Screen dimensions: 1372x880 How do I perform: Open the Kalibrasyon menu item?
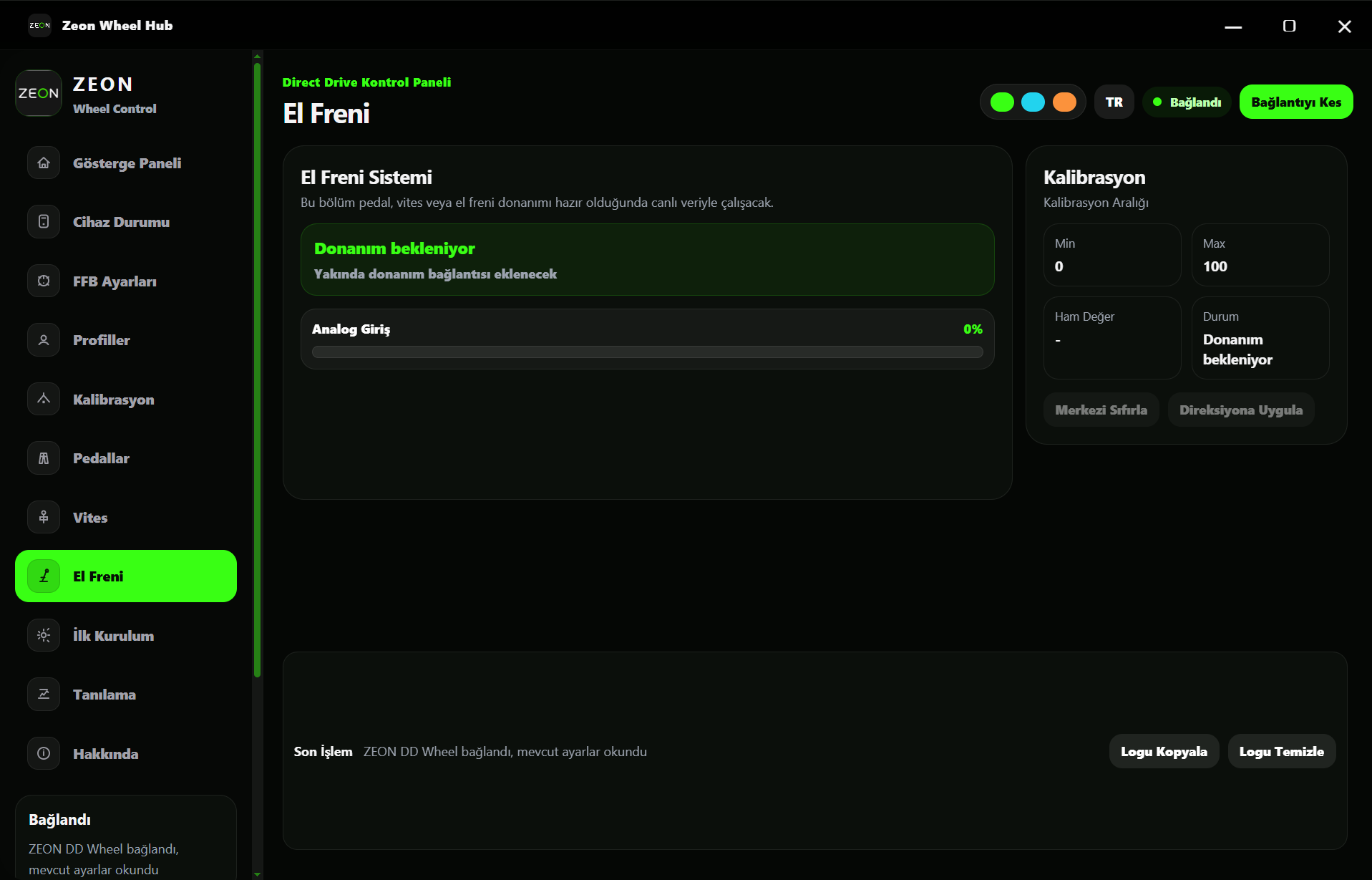coord(126,400)
